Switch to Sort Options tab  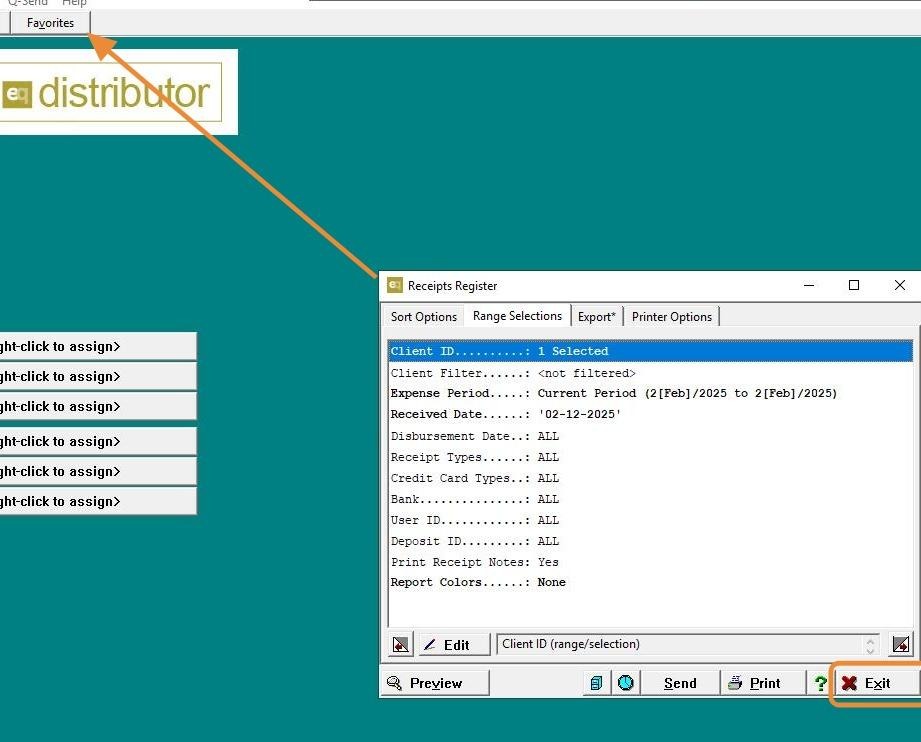[x=423, y=317]
